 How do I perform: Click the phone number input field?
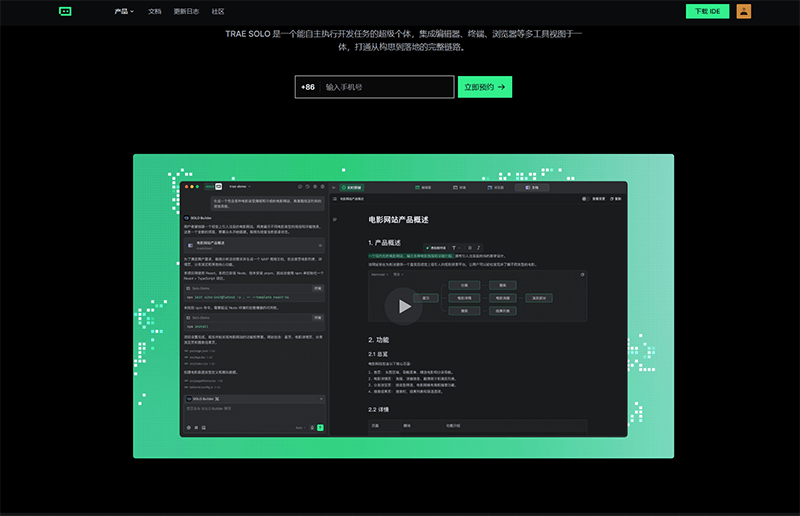click(x=386, y=87)
